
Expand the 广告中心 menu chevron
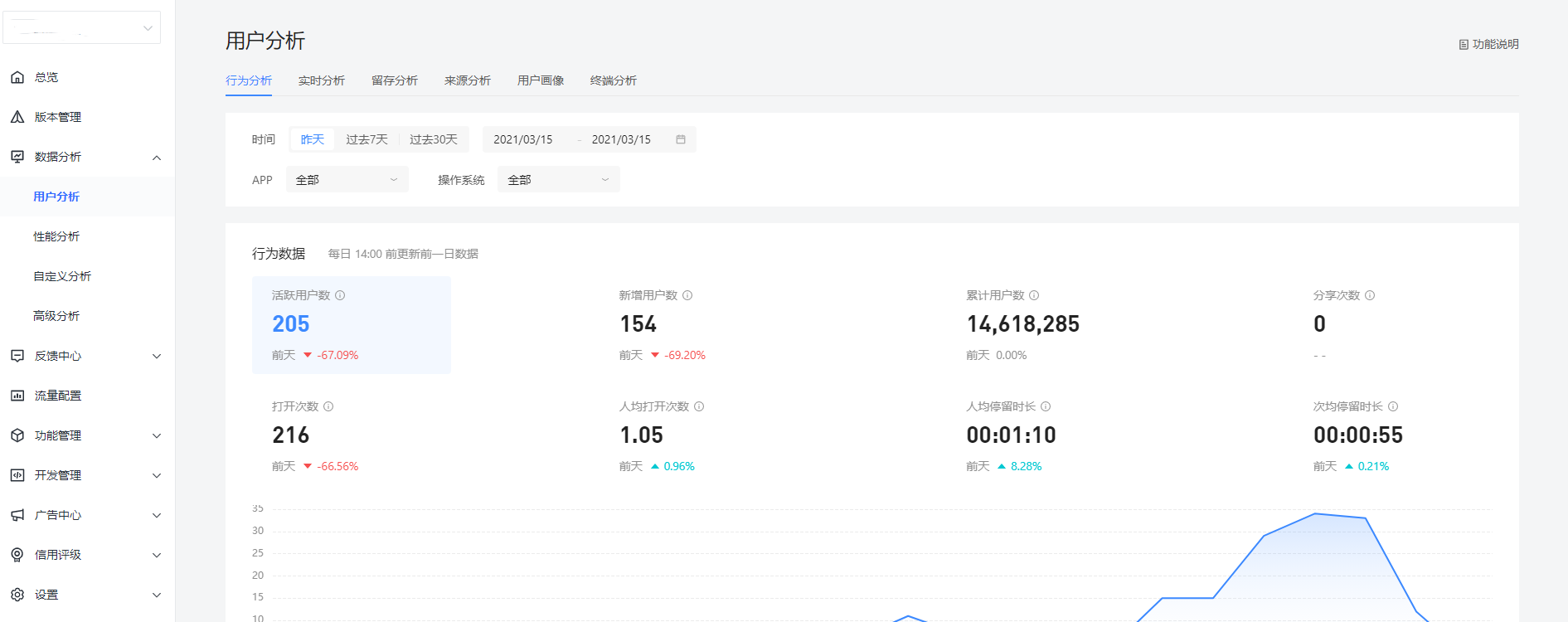click(157, 516)
